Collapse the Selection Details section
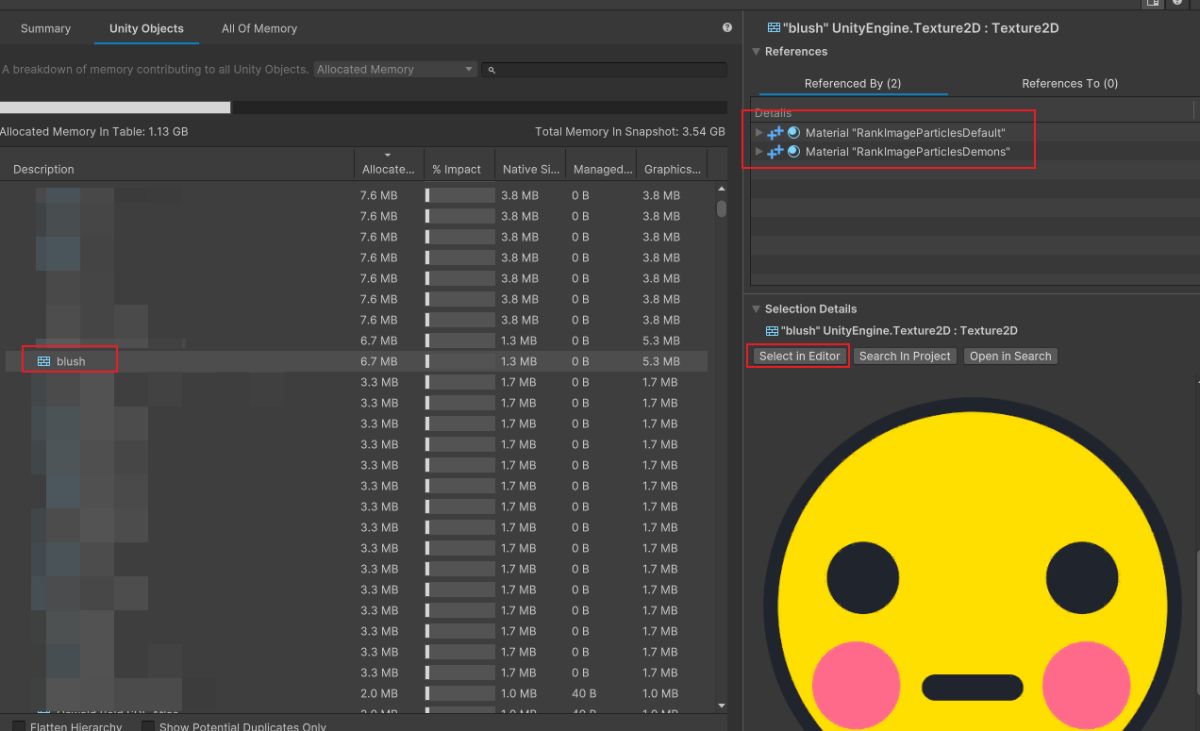The width and height of the screenshot is (1200, 731). [755, 309]
